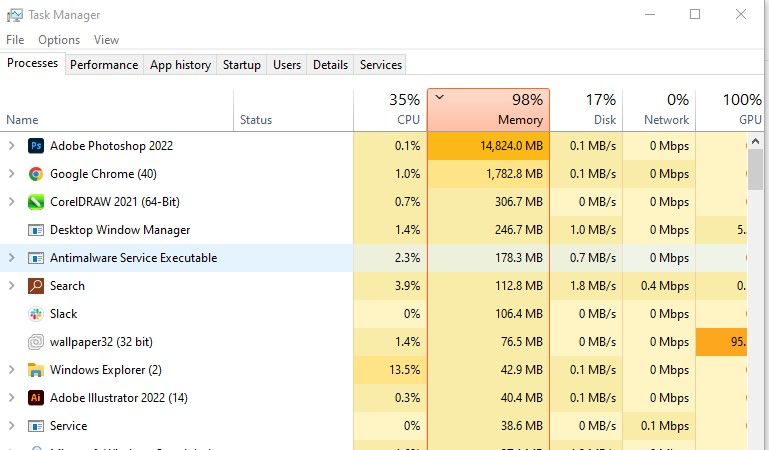Switch to the App history tab
The height and width of the screenshot is (450, 769).
click(180, 65)
